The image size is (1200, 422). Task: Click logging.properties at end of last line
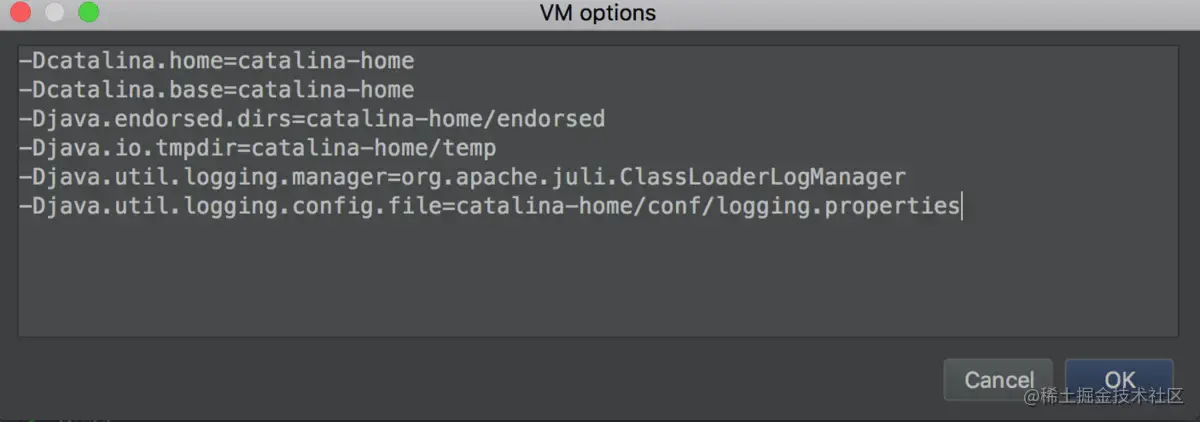[x=858, y=207]
